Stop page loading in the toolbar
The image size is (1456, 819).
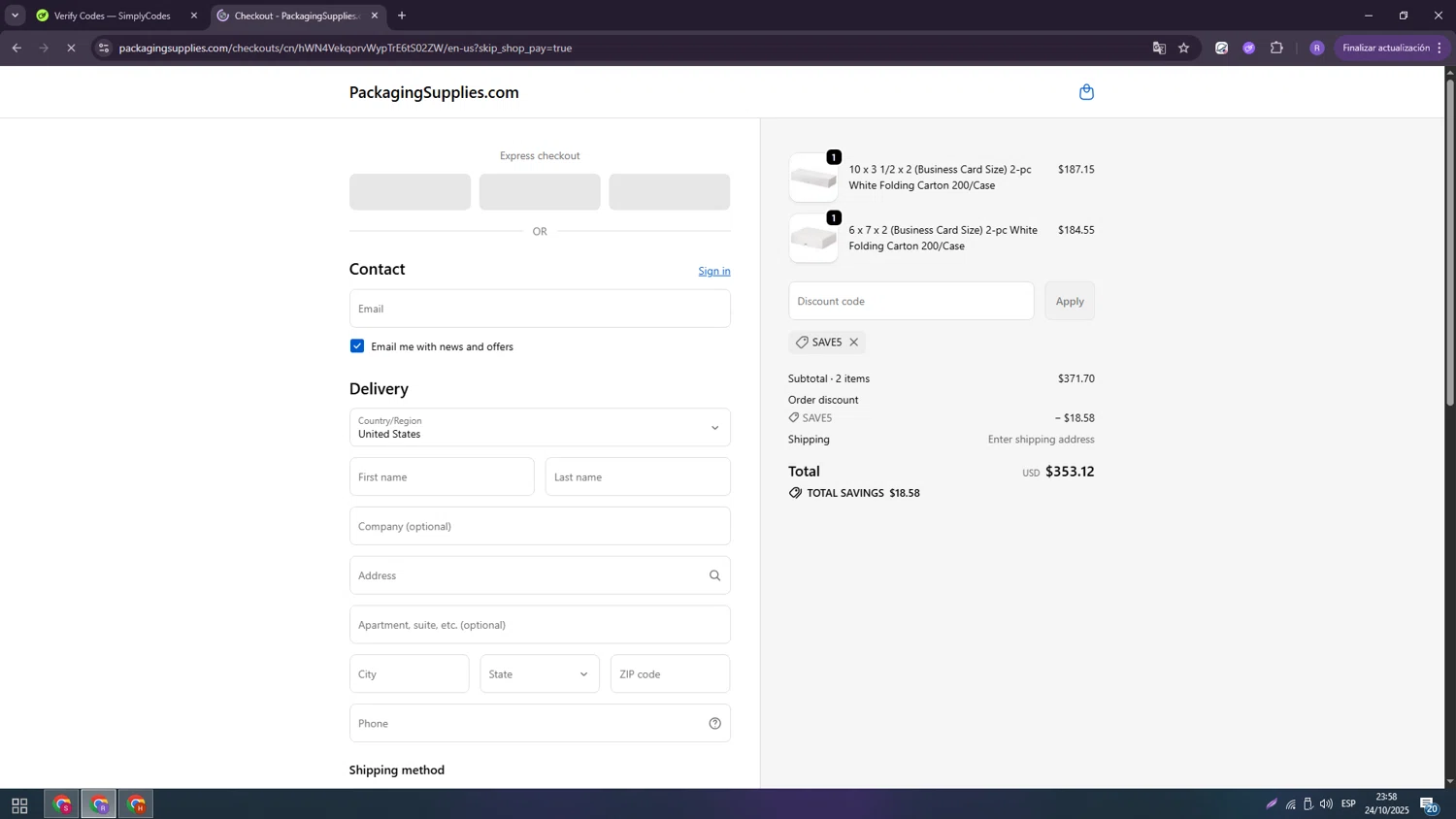(71, 48)
